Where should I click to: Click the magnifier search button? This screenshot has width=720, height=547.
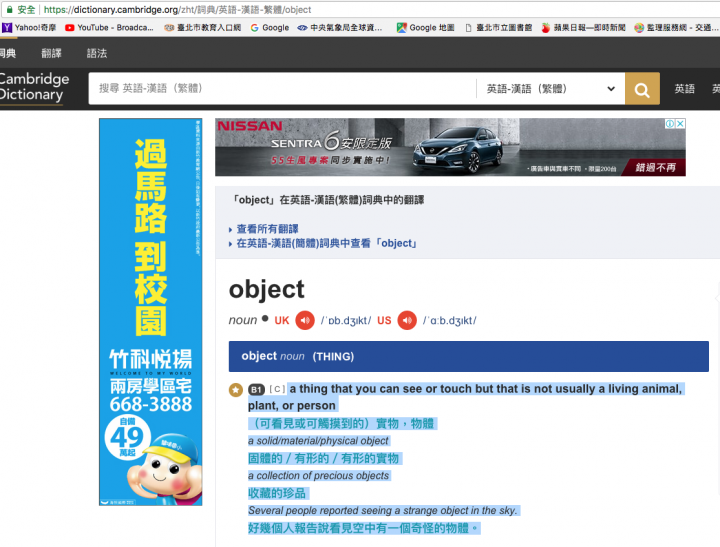coord(642,89)
